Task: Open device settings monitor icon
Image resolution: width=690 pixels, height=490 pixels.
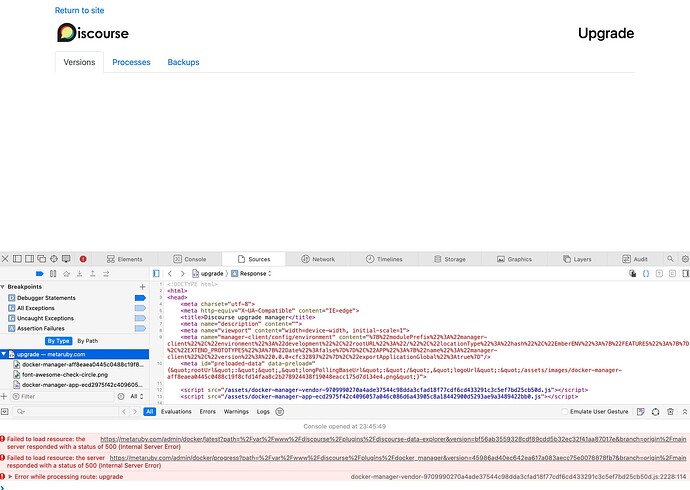Action: 66,259
